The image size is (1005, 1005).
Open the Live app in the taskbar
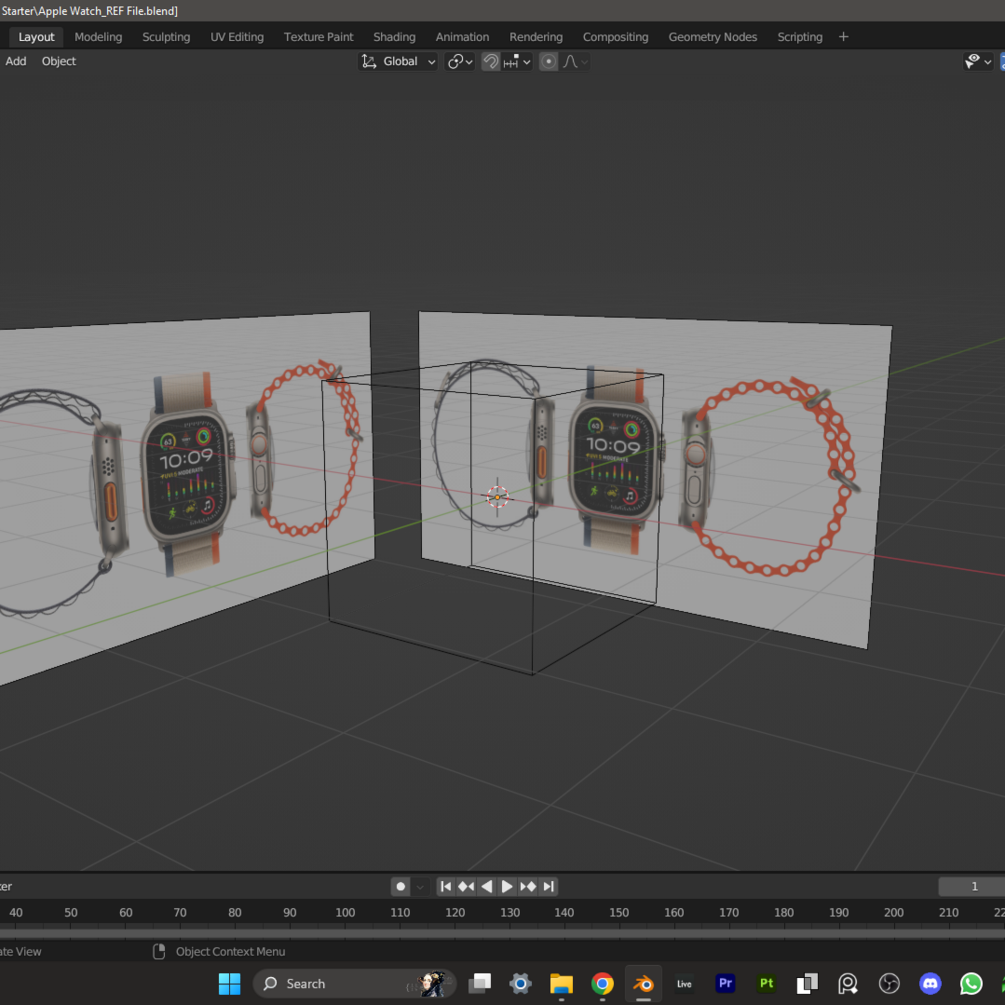click(x=685, y=984)
